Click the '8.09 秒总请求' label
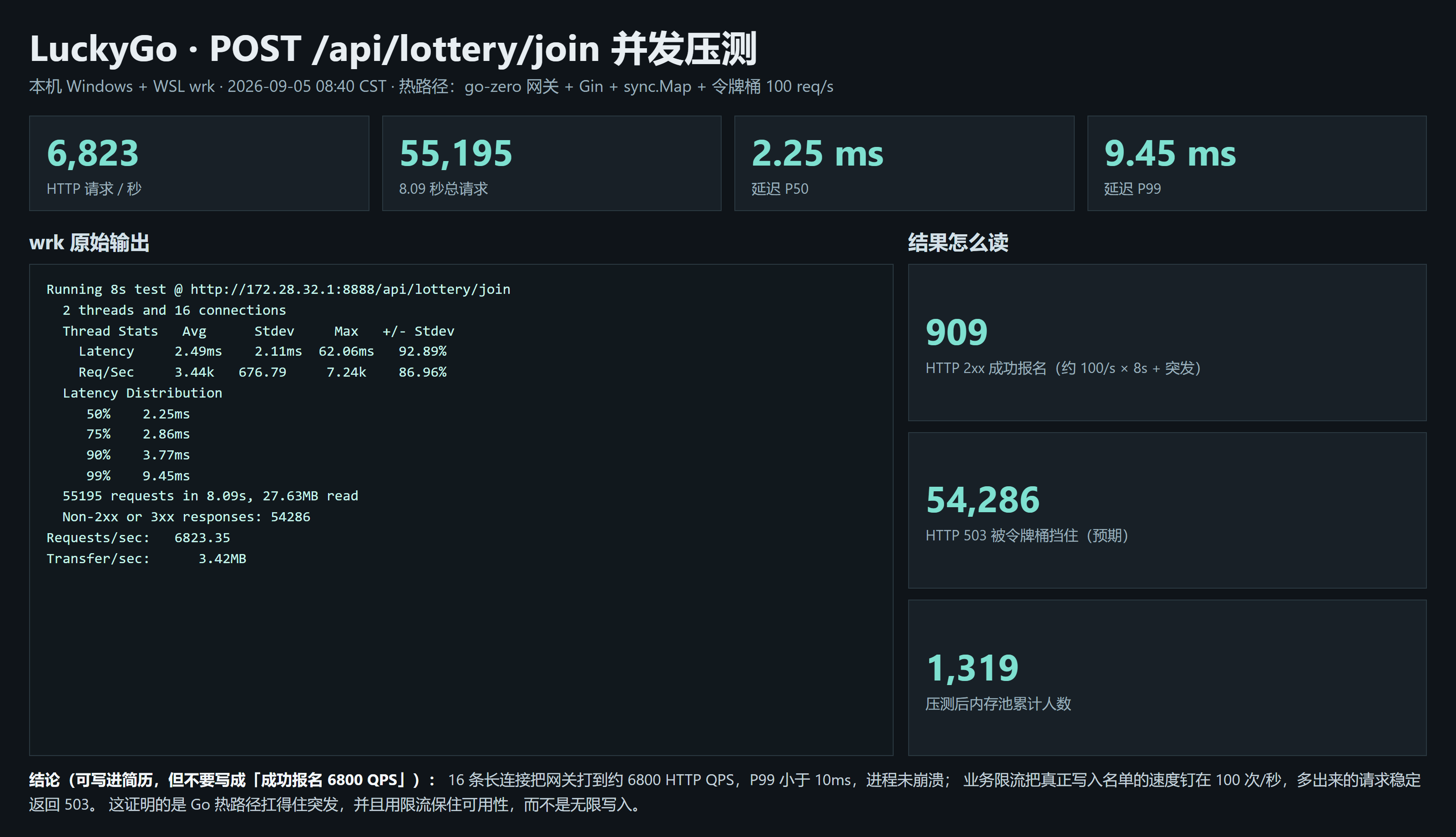Screen dimensions: 1456x837 point(443,189)
